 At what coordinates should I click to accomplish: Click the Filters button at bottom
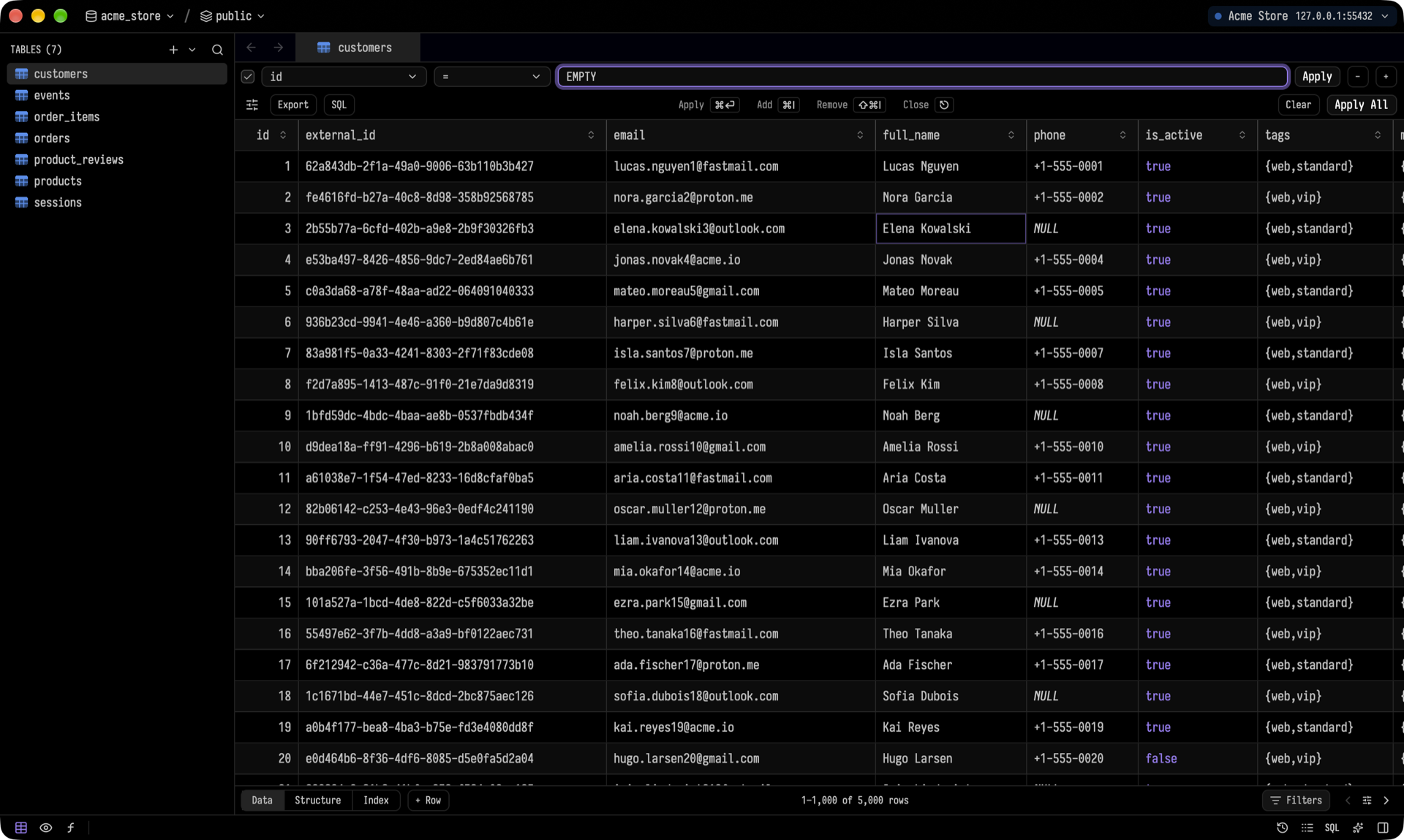tap(1296, 801)
